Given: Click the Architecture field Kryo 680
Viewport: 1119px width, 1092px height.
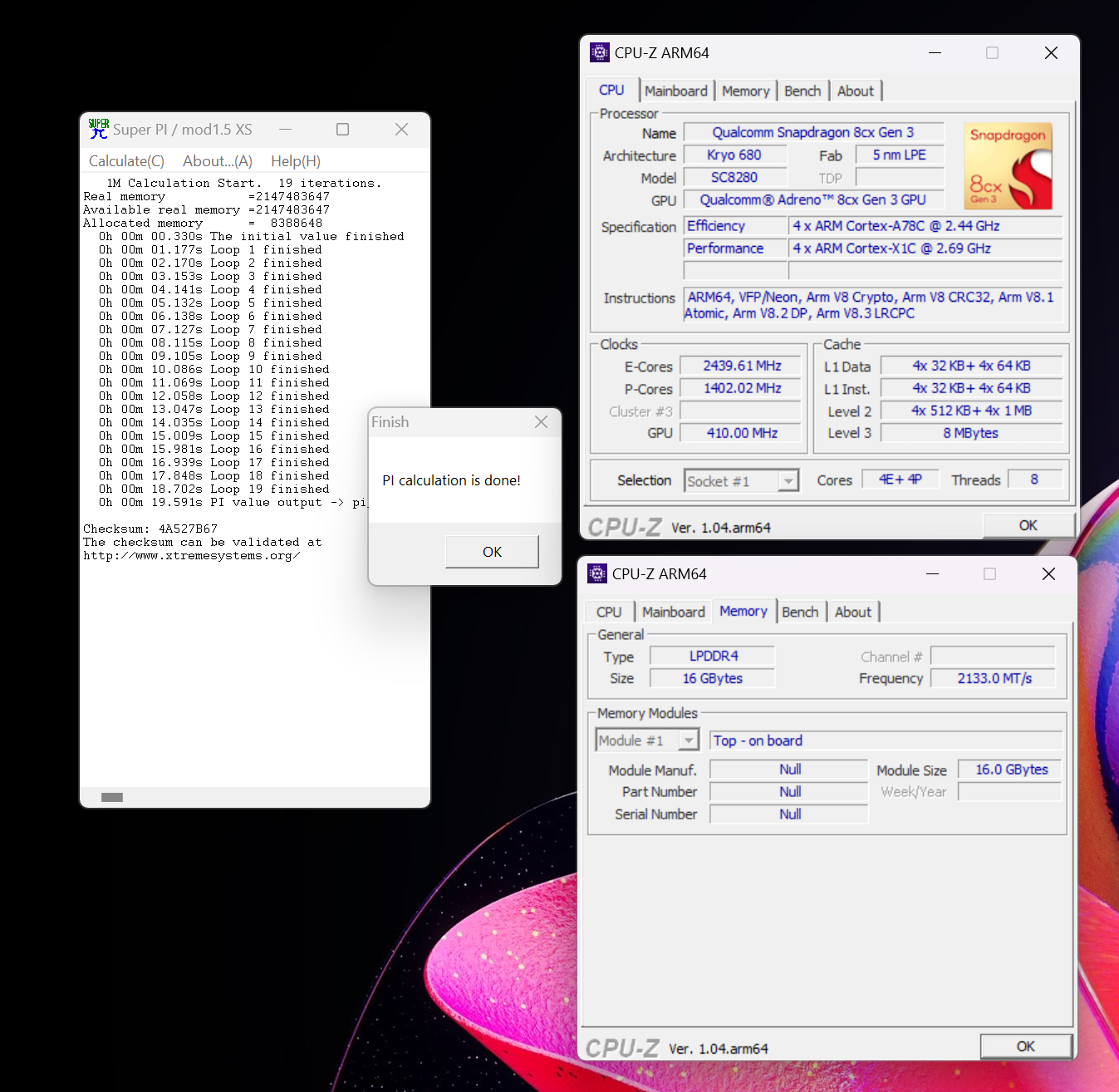Looking at the screenshot, I should pos(734,155).
